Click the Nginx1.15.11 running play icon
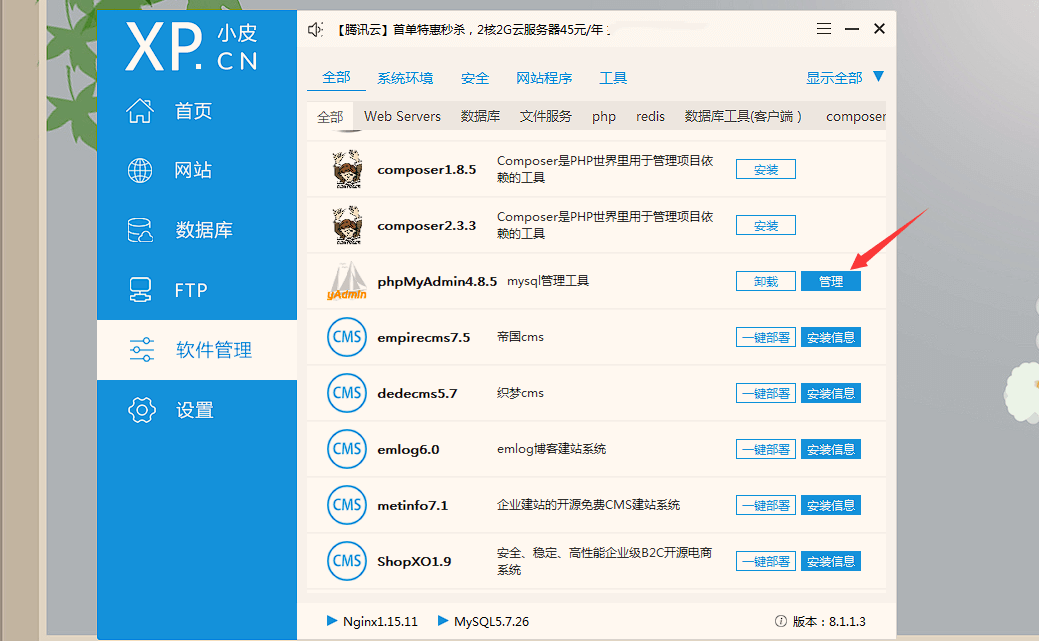 click(x=332, y=621)
